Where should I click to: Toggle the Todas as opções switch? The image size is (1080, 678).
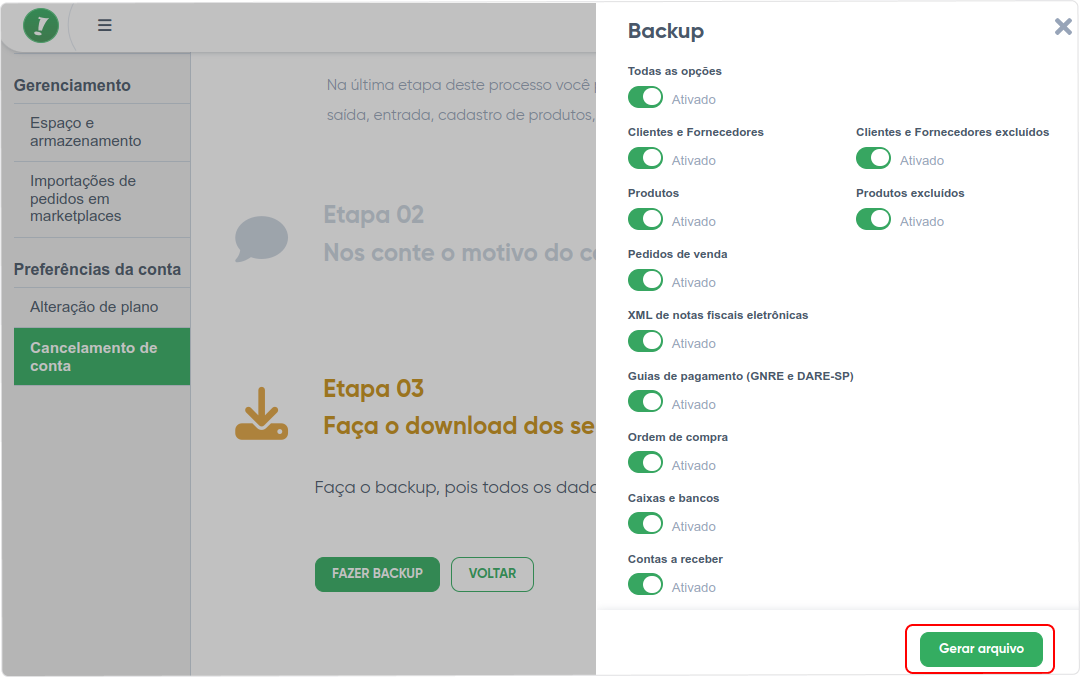645,97
